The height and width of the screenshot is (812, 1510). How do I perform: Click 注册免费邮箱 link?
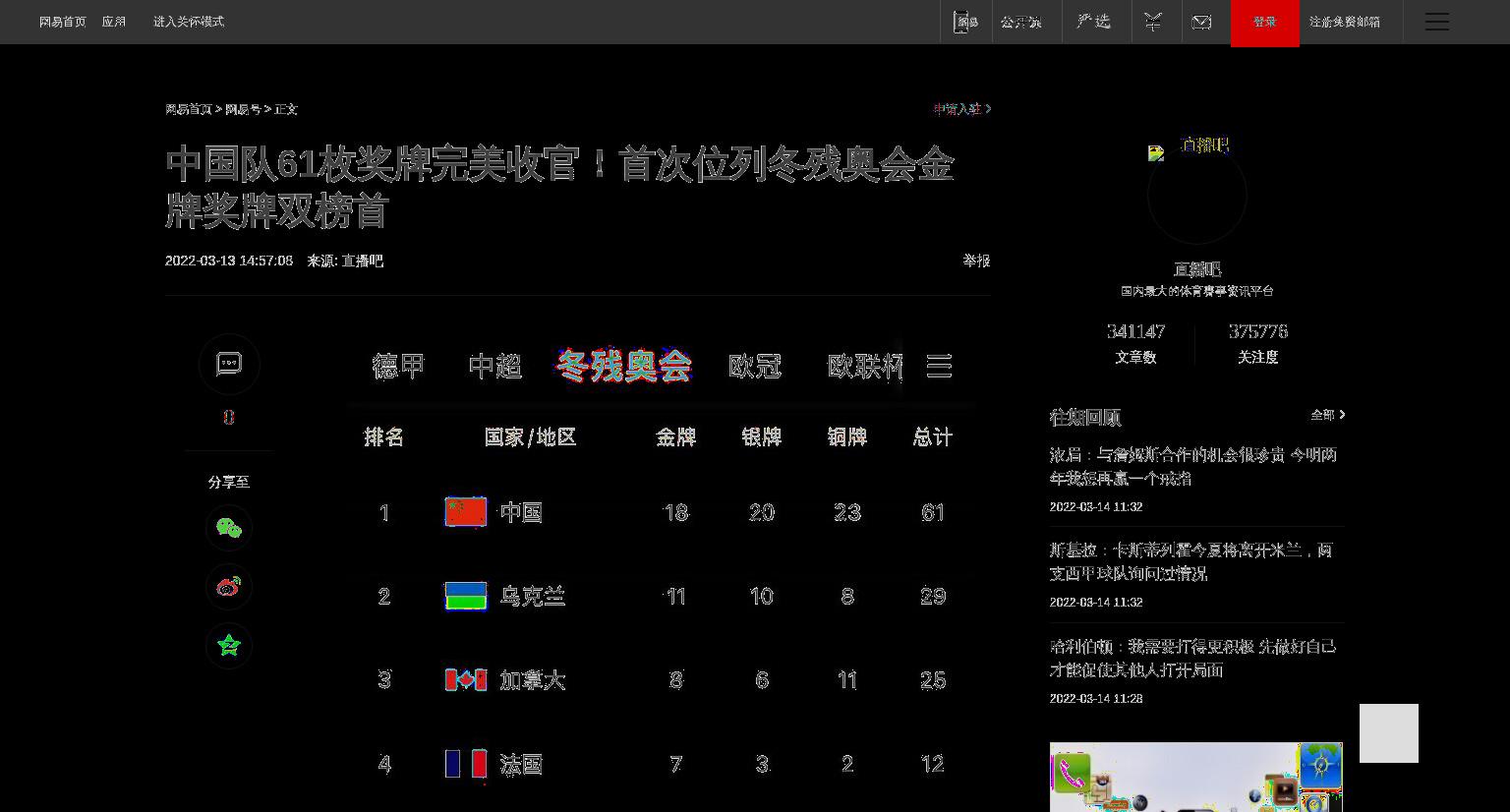point(1345,22)
